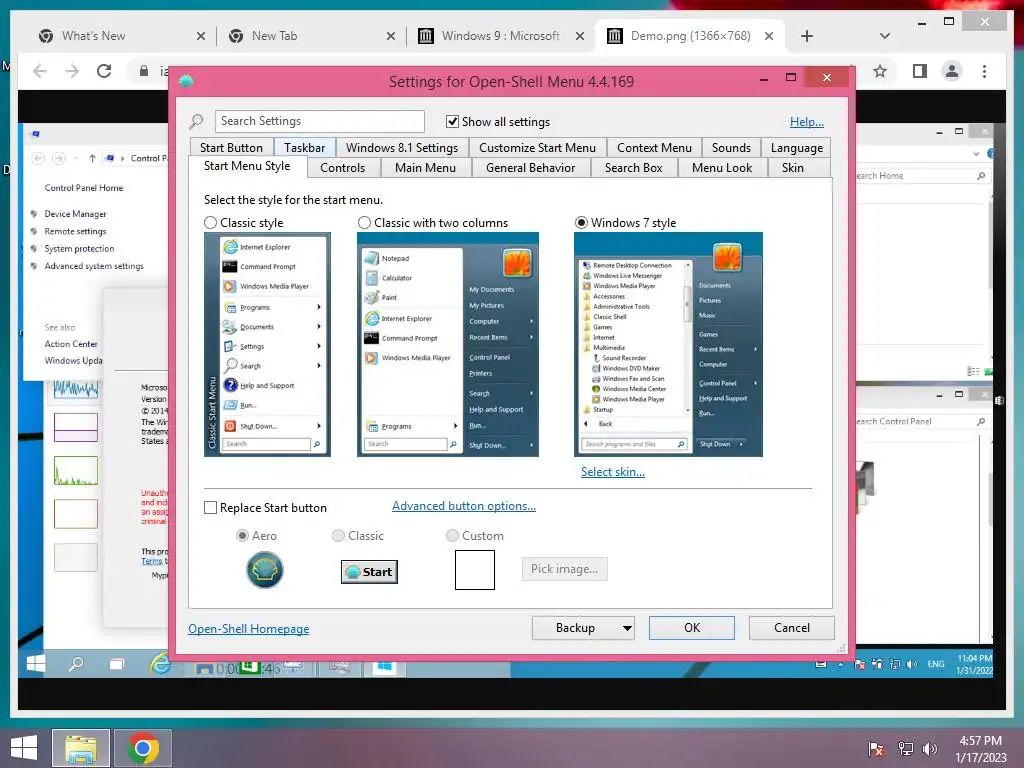Click the Chrome forward arrow icon
Viewport: 1024px width, 768px height.
click(72, 71)
